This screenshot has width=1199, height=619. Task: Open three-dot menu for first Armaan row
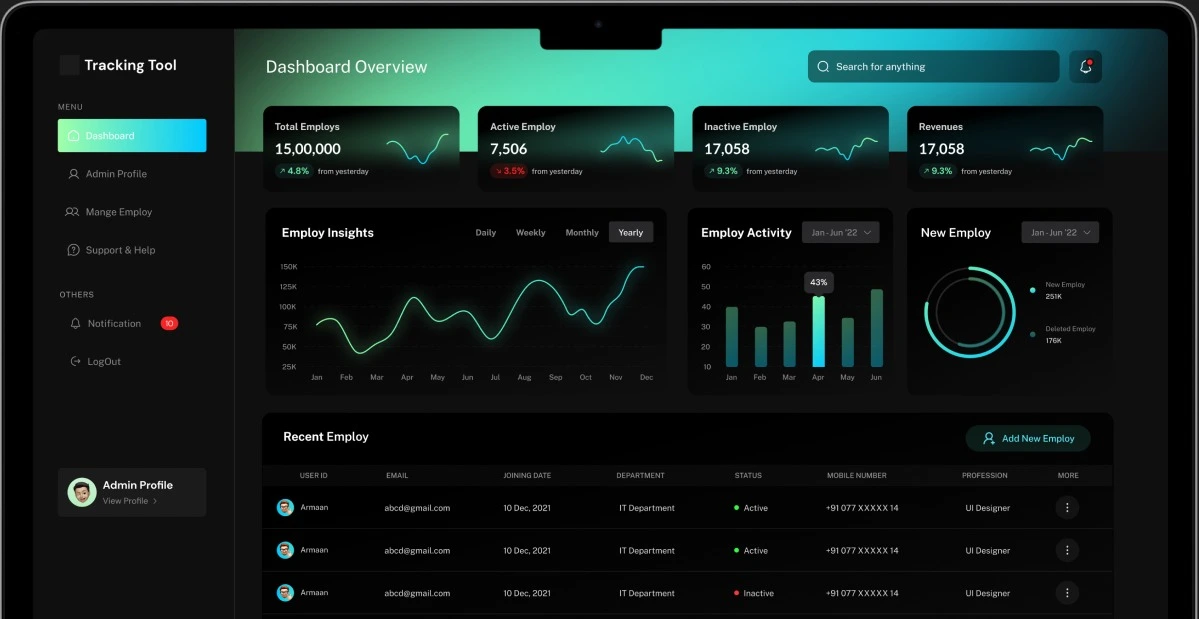(x=1067, y=508)
